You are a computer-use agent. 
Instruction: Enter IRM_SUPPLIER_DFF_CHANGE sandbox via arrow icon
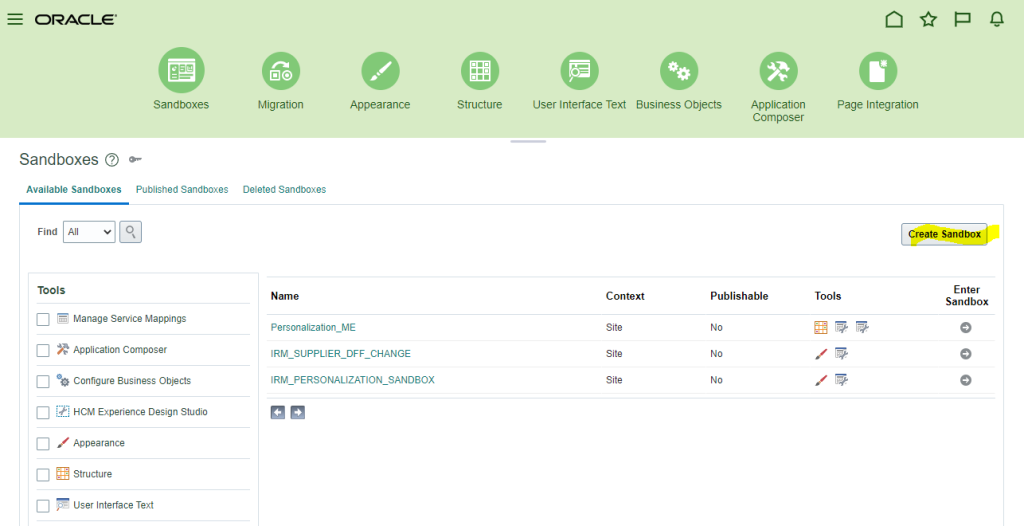[965, 353]
